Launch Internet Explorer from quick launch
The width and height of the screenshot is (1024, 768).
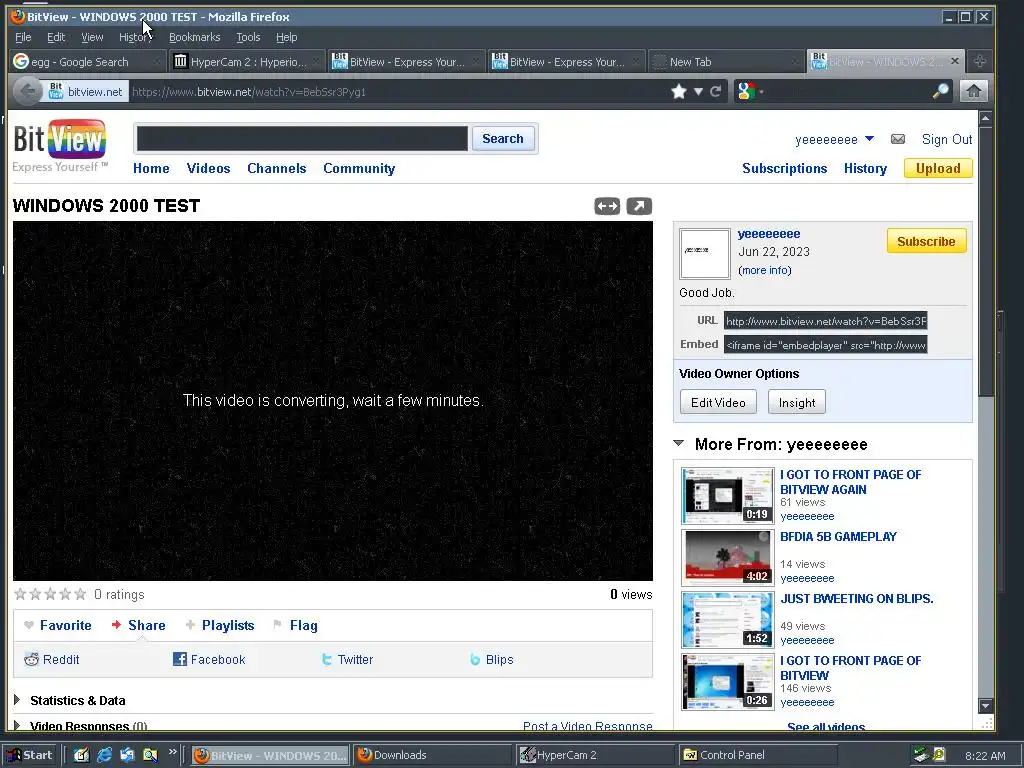tap(104, 755)
